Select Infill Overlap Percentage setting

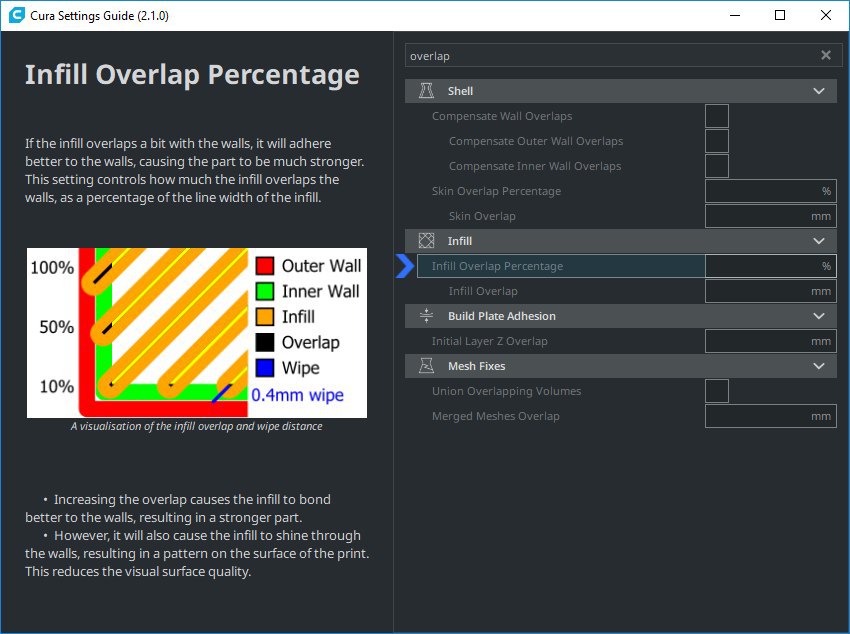click(x=561, y=266)
